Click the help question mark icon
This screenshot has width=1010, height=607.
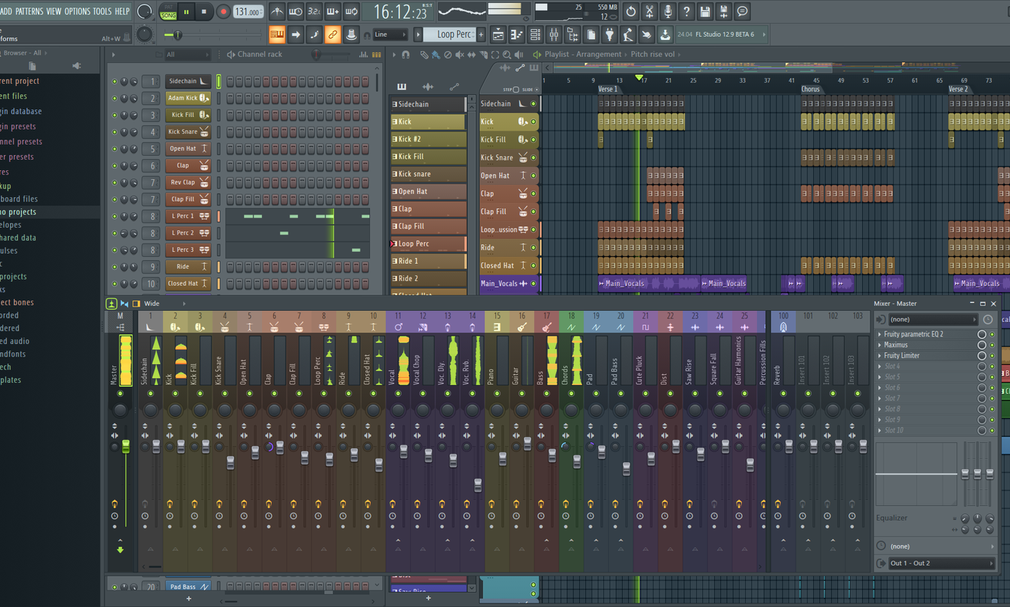tap(686, 12)
